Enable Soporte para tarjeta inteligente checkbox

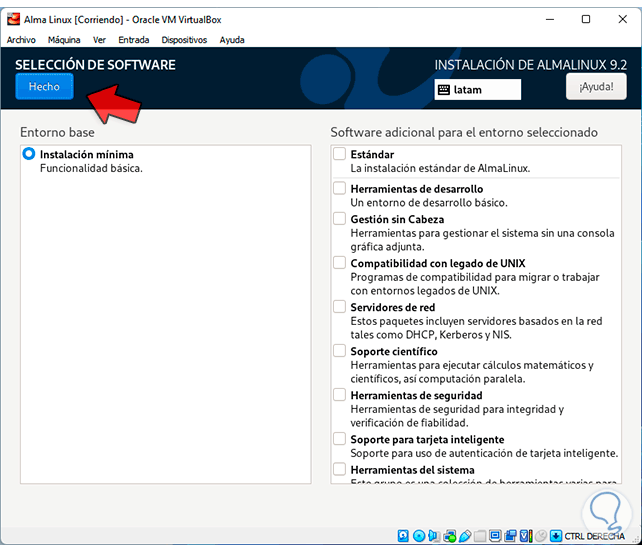coord(339,439)
